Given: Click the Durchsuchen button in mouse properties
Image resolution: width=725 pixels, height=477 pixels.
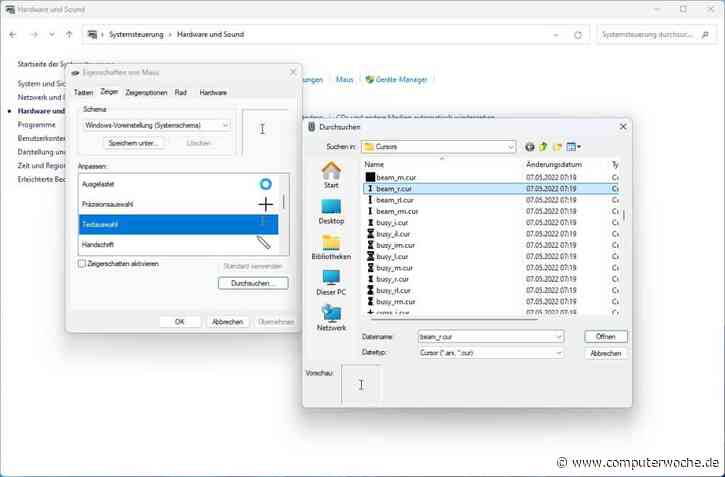Looking at the screenshot, I should pos(253,283).
